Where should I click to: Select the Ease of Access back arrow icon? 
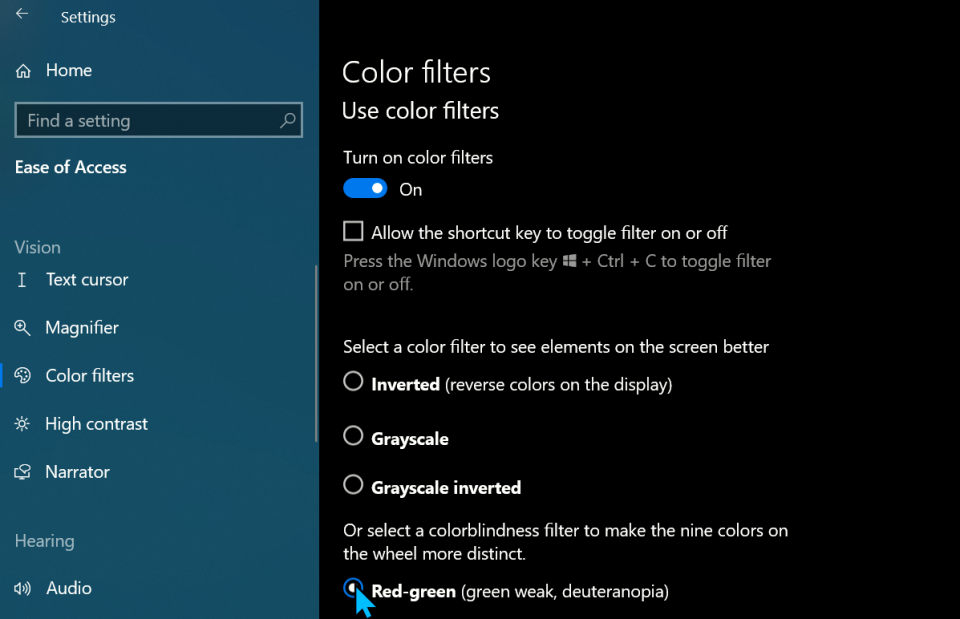click(x=20, y=16)
